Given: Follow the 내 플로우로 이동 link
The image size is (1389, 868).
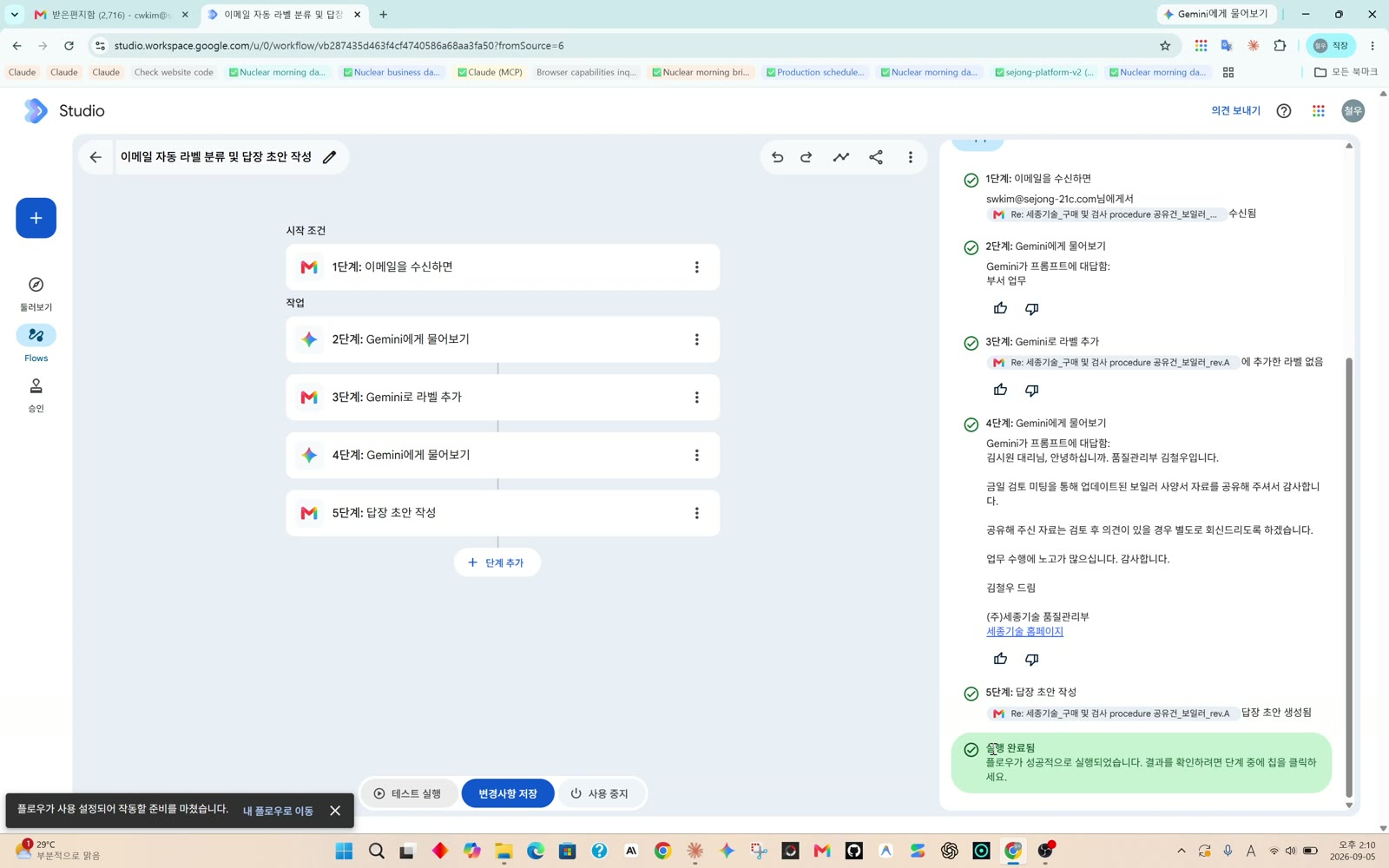Looking at the screenshot, I should tap(278, 811).
